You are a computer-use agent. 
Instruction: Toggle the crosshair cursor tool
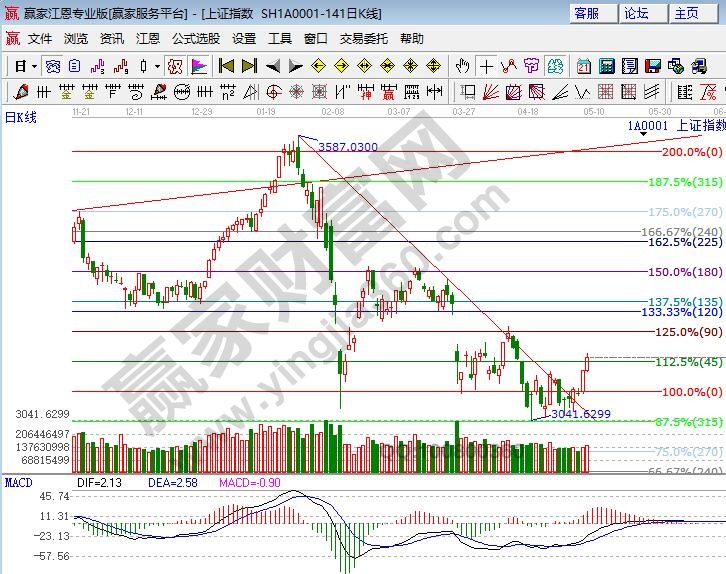tap(486, 66)
